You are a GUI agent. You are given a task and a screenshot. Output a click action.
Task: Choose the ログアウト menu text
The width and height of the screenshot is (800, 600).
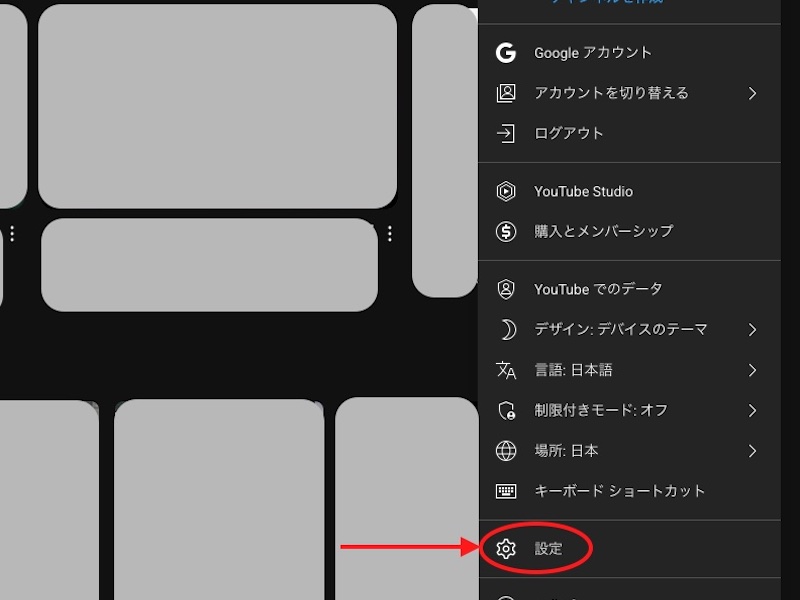[x=569, y=133]
